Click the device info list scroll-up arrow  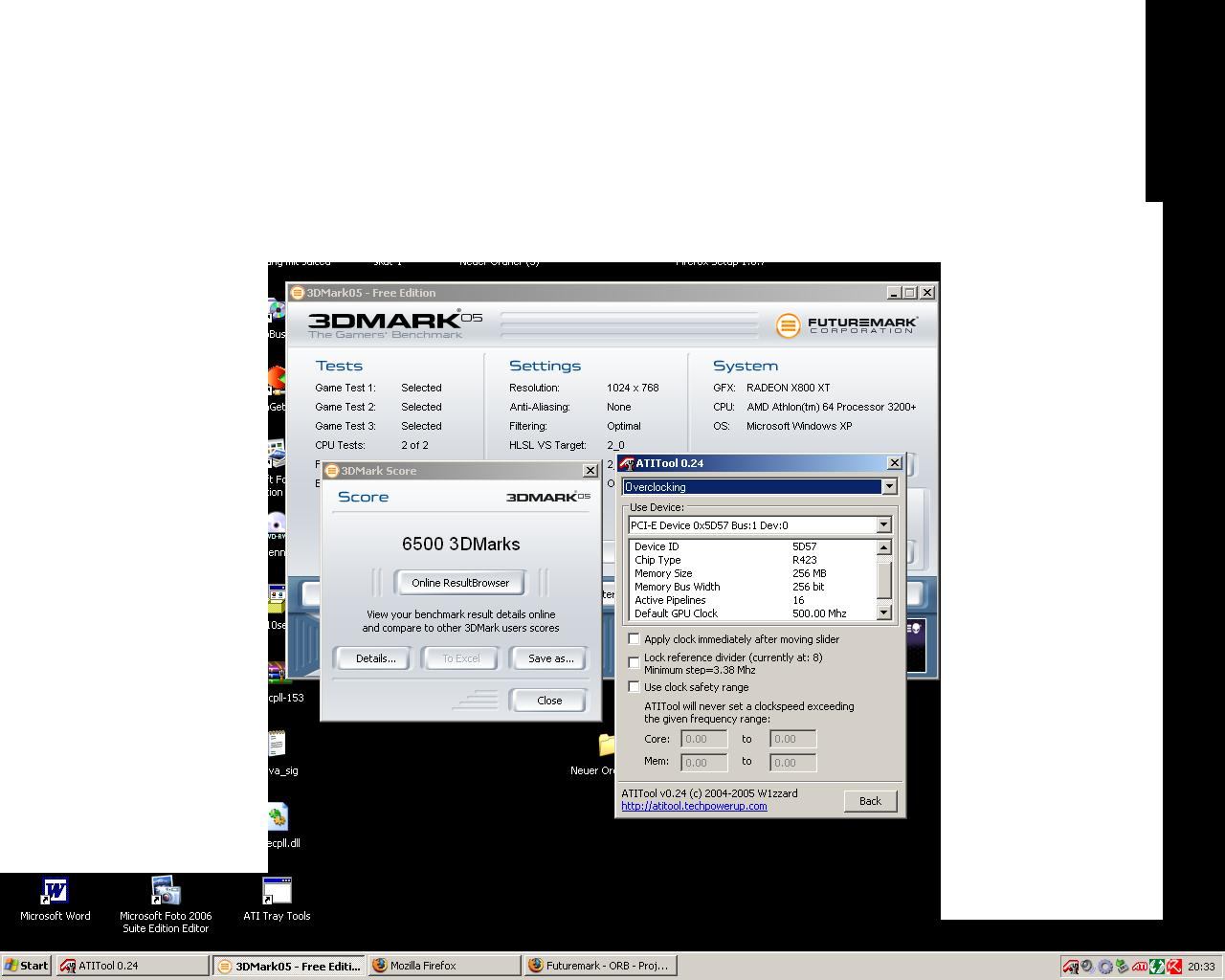pos(883,547)
